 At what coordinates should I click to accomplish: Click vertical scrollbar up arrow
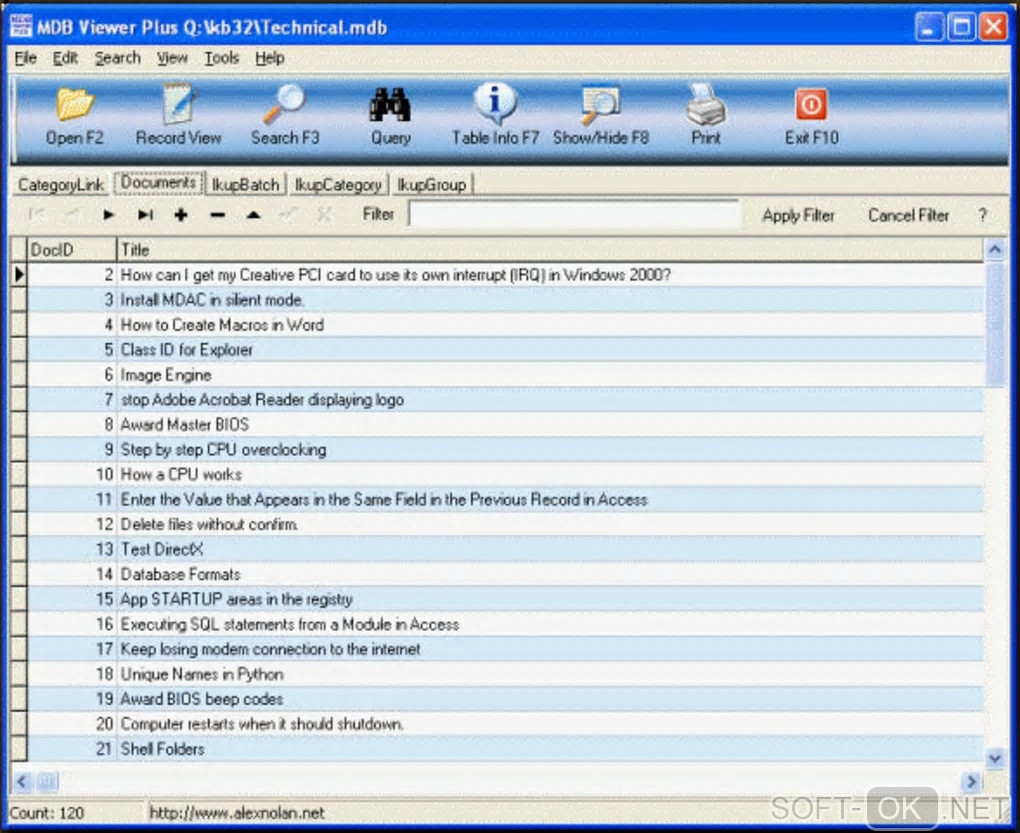[x=995, y=249]
